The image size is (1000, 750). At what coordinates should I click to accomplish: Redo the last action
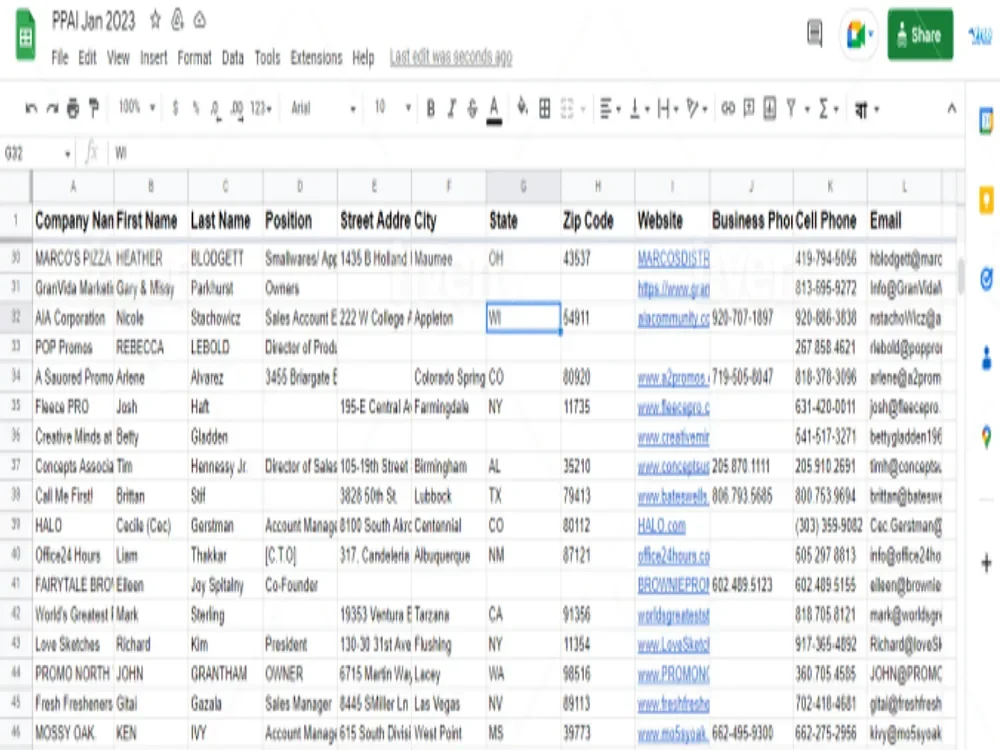(52, 109)
